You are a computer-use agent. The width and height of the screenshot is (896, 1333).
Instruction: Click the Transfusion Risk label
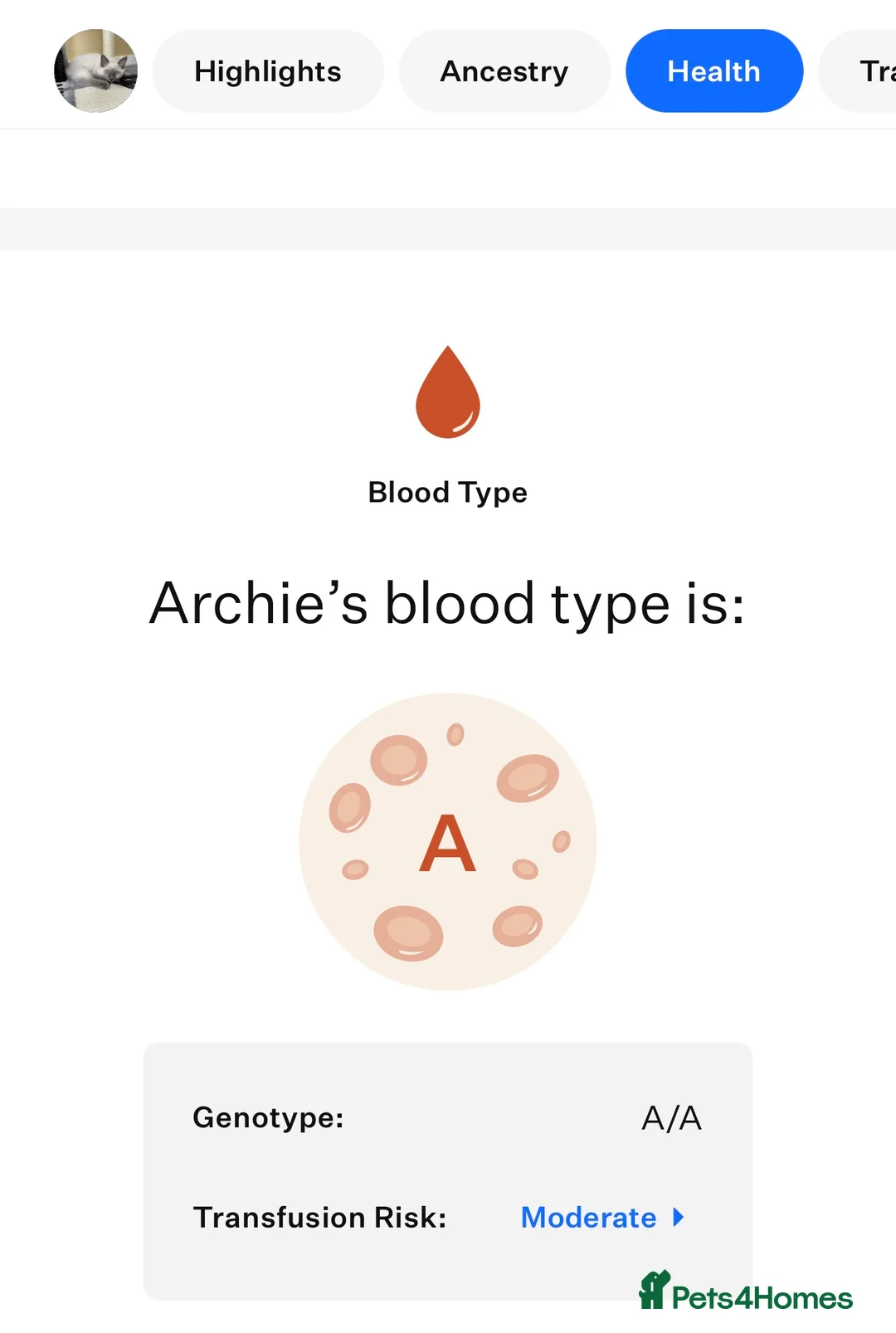[319, 1217]
